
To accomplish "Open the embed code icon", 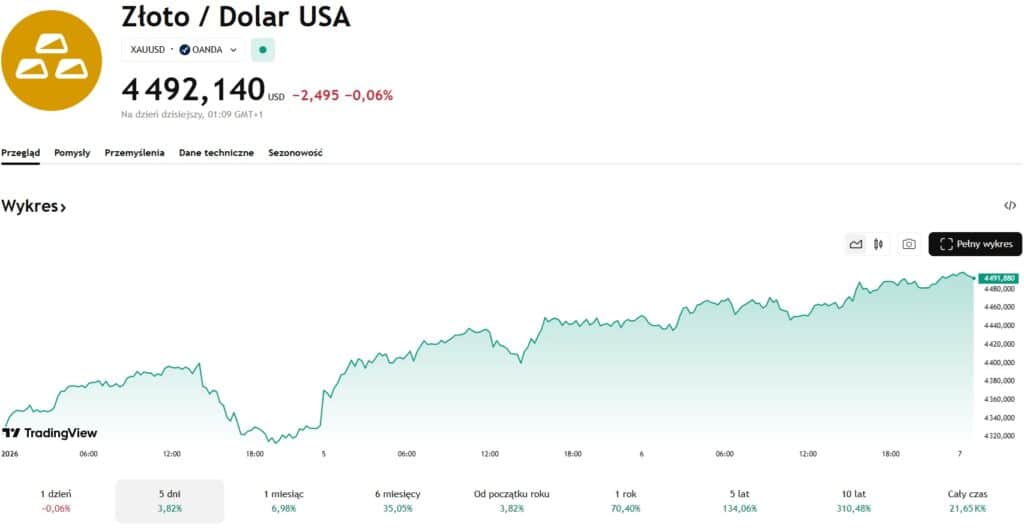I will click(1010, 206).
